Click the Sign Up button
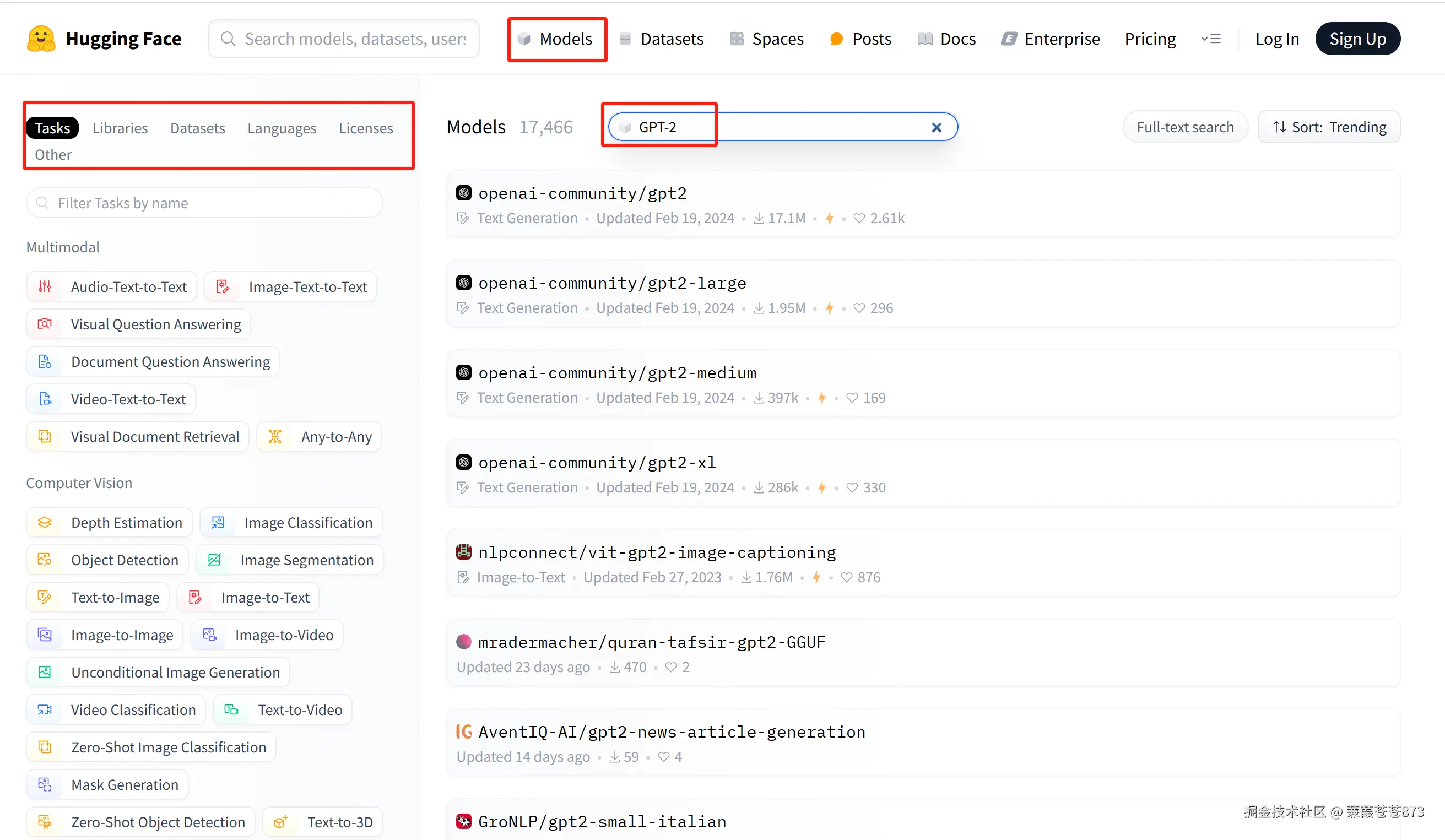This screenshot has height=840, width=1445. [x=1357, y=39]
